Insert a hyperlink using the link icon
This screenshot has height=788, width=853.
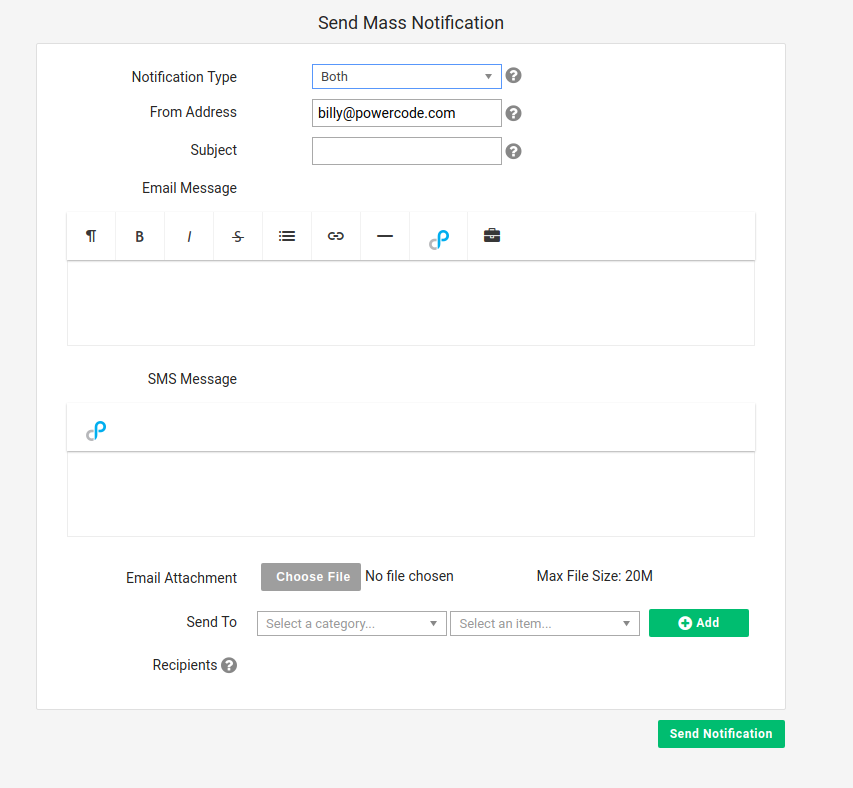pos(336,236)
